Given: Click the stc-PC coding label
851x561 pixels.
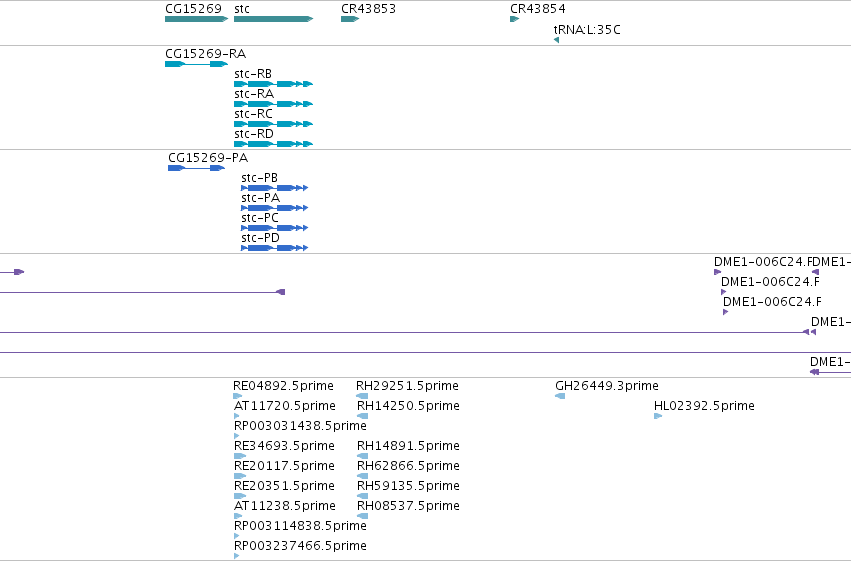Looking at the screenshot, I should [x=260, y=218].
